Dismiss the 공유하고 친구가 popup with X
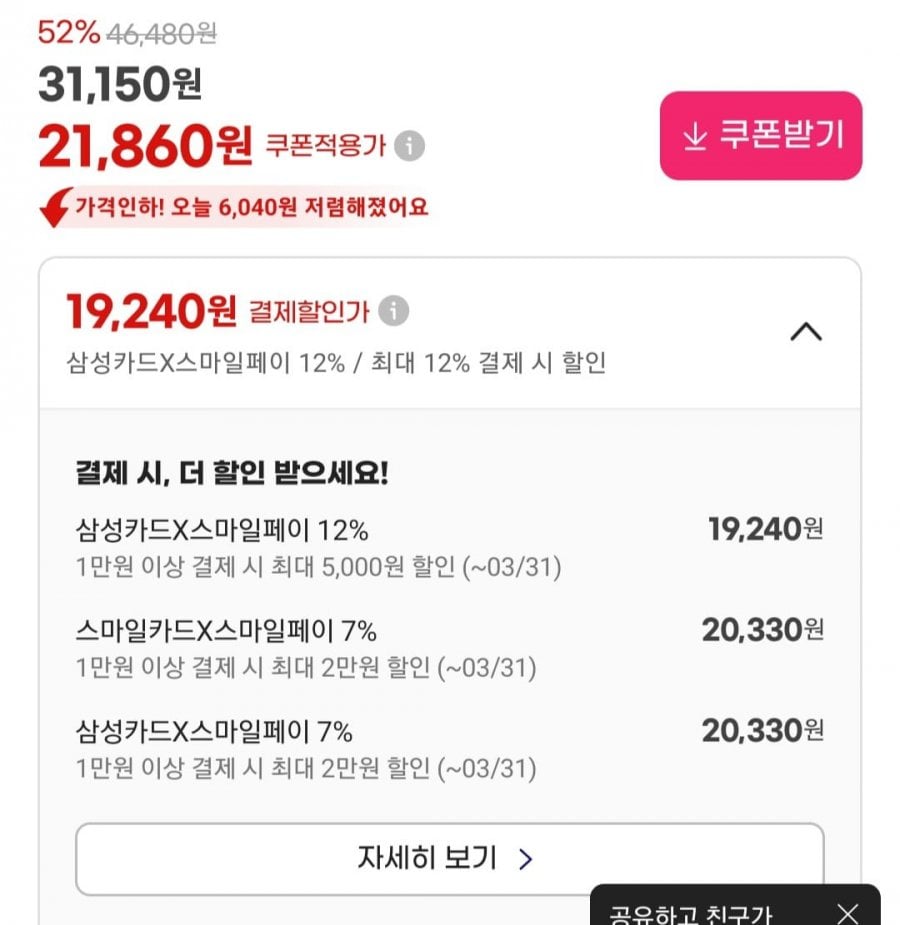900x925 pixels. click(x=848, y=912)
